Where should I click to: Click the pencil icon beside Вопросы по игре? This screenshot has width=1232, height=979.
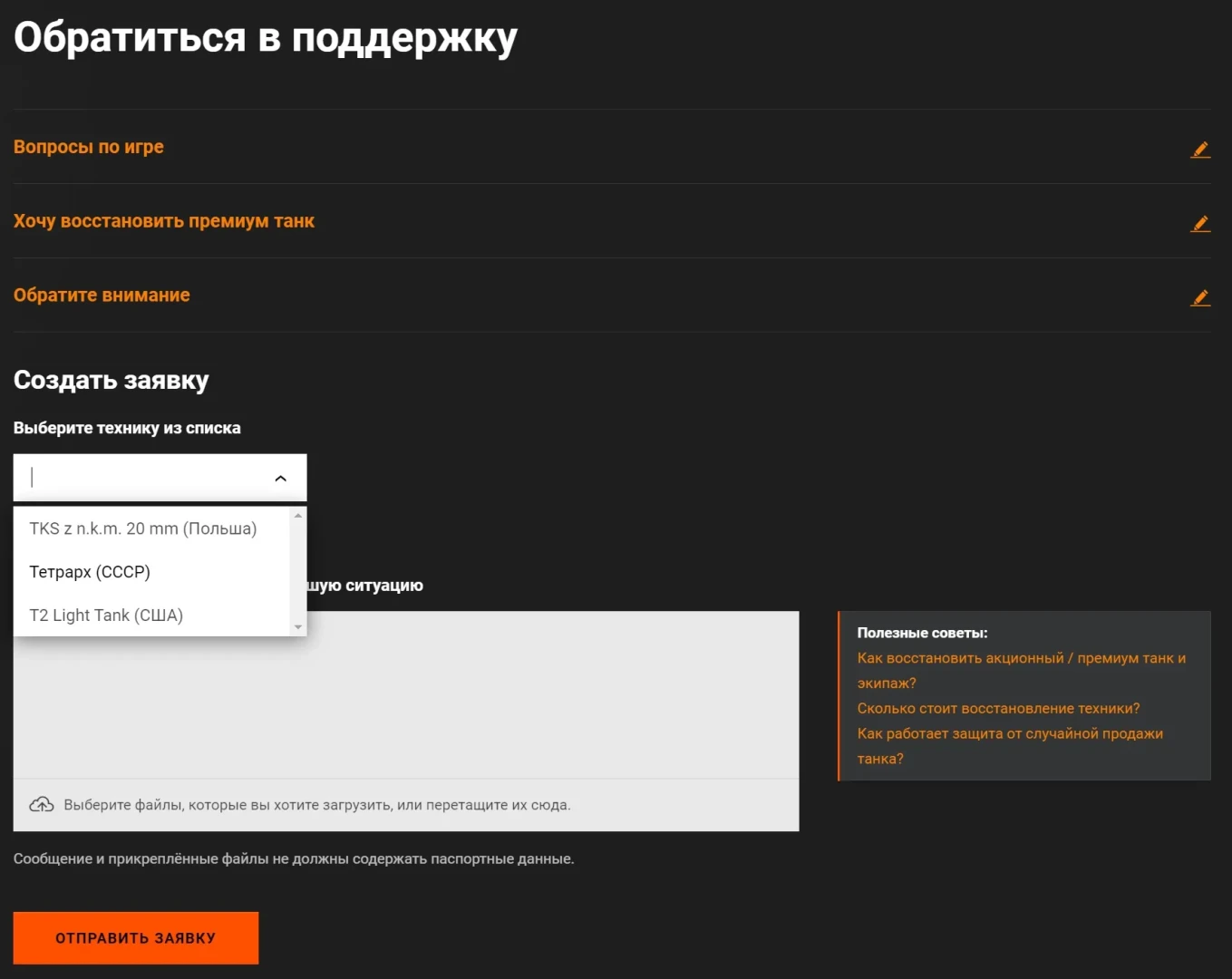click(1200, 150)
